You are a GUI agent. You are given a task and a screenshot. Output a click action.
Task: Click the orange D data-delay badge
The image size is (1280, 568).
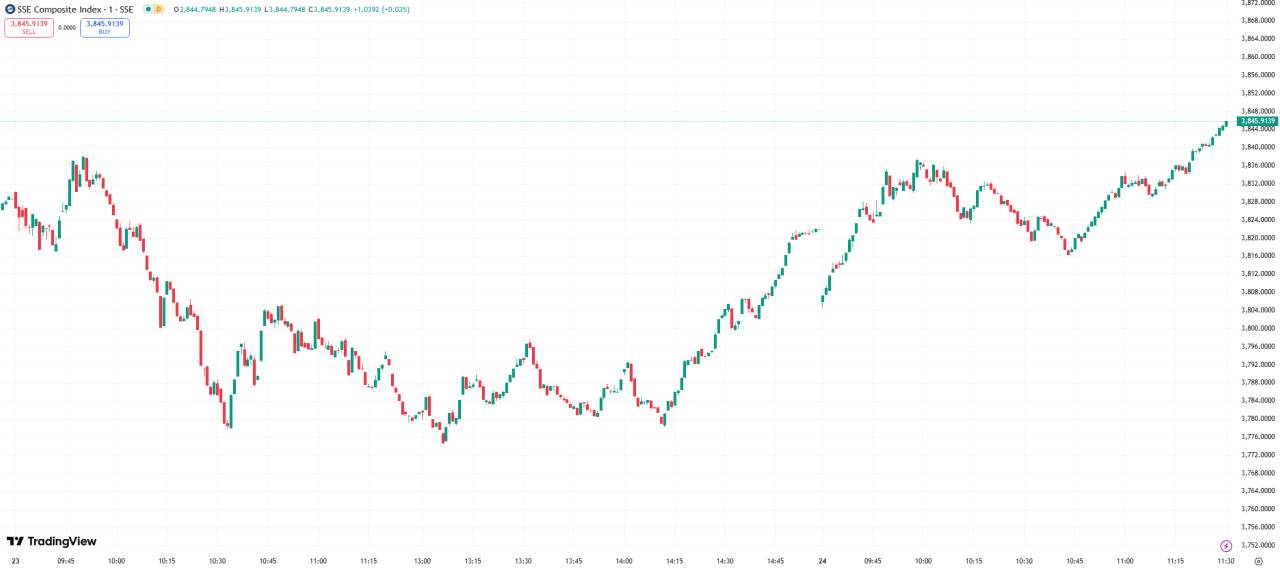pyautogui.click(x=158, y=9)
